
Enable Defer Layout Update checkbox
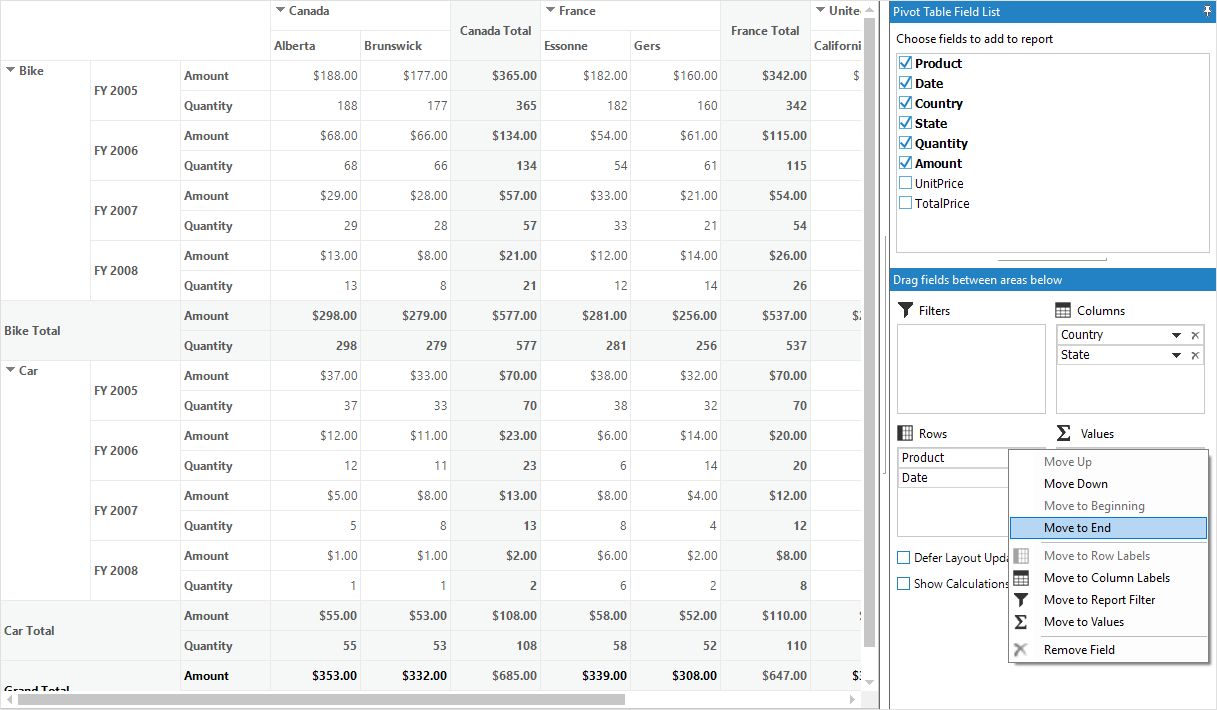(904, 558)
